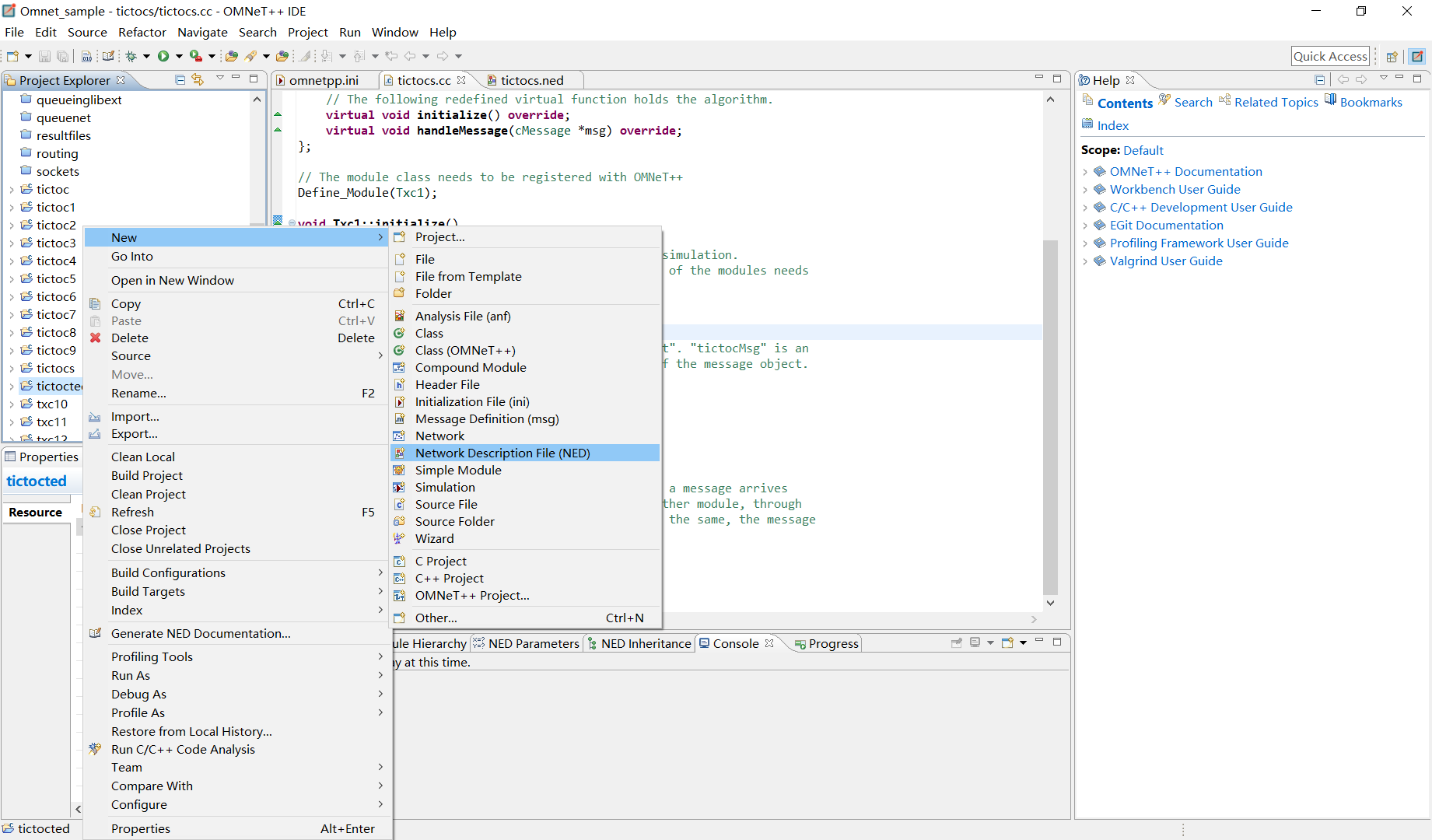The height and width of the screenshot is (840, 1432).
Task: Click Properties in context menu
Action: (x=237, y=828)
